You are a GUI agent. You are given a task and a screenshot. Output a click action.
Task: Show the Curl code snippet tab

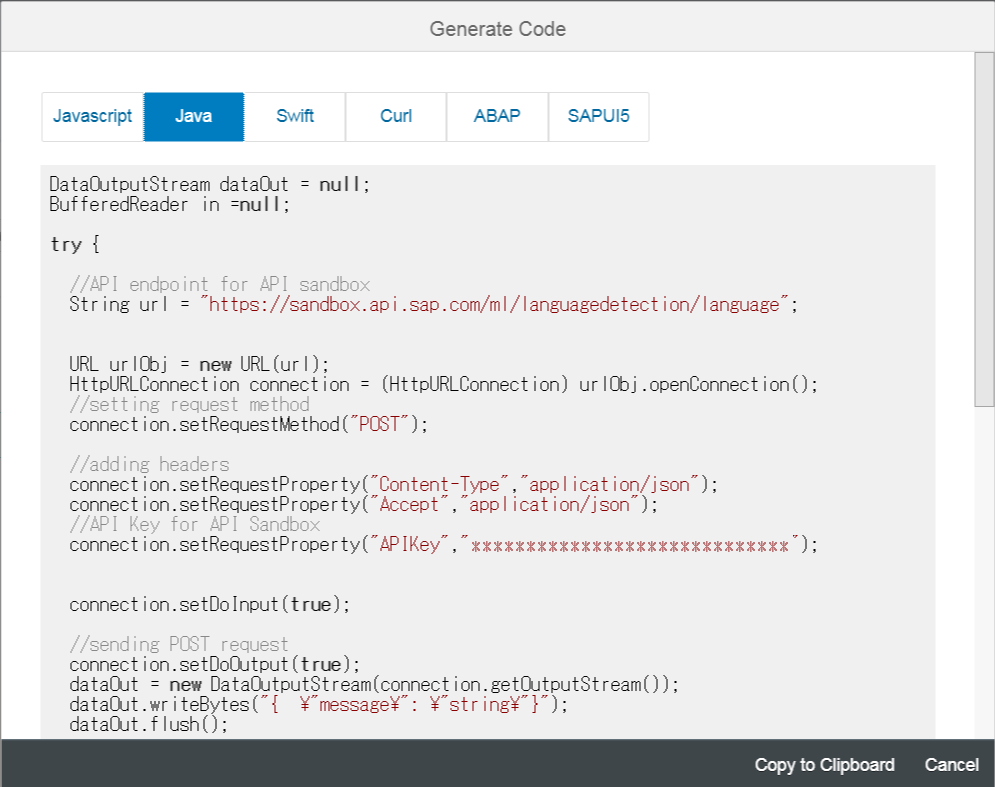396,116
